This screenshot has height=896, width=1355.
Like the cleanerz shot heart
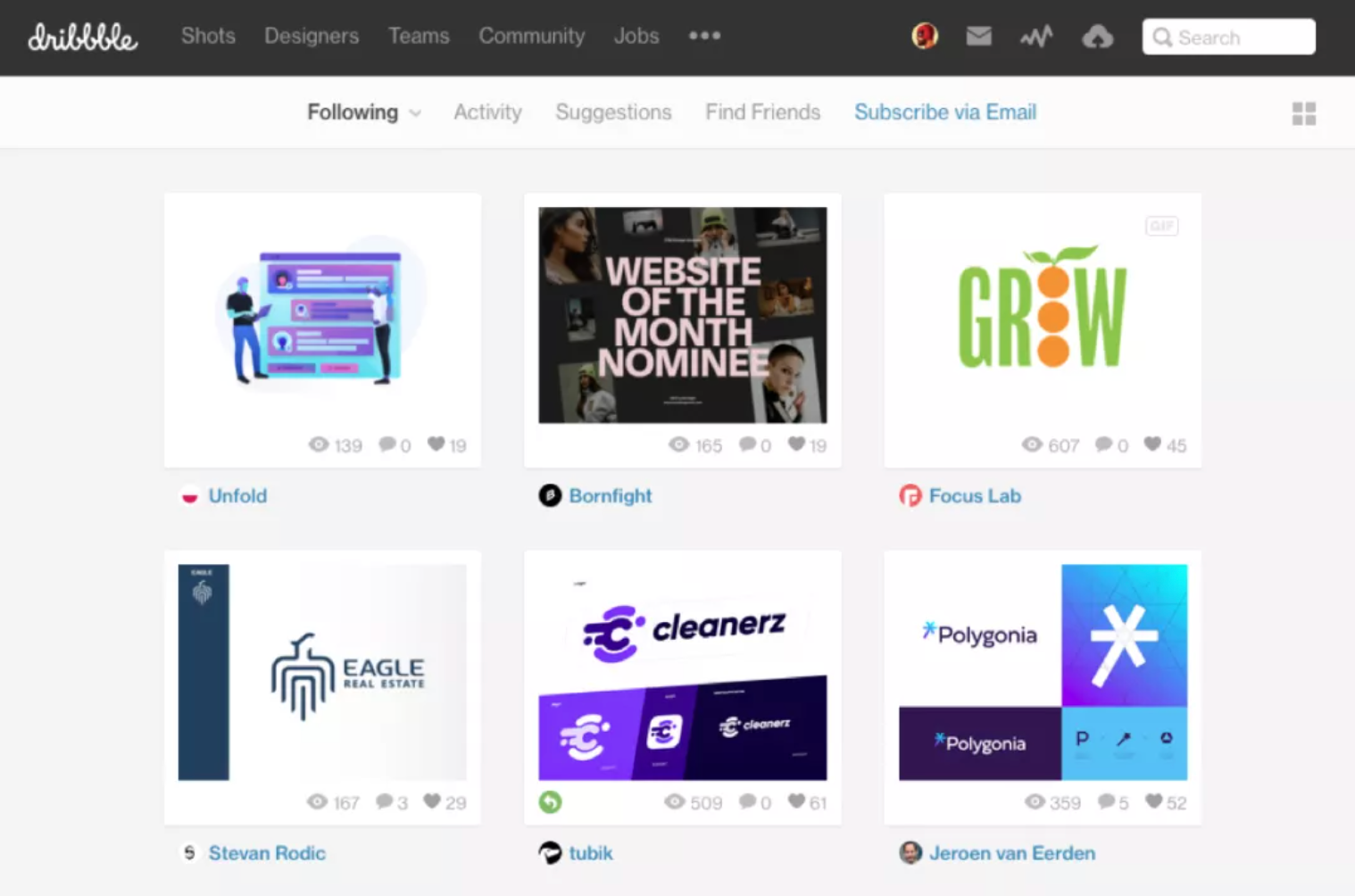[x=796, y=801]
